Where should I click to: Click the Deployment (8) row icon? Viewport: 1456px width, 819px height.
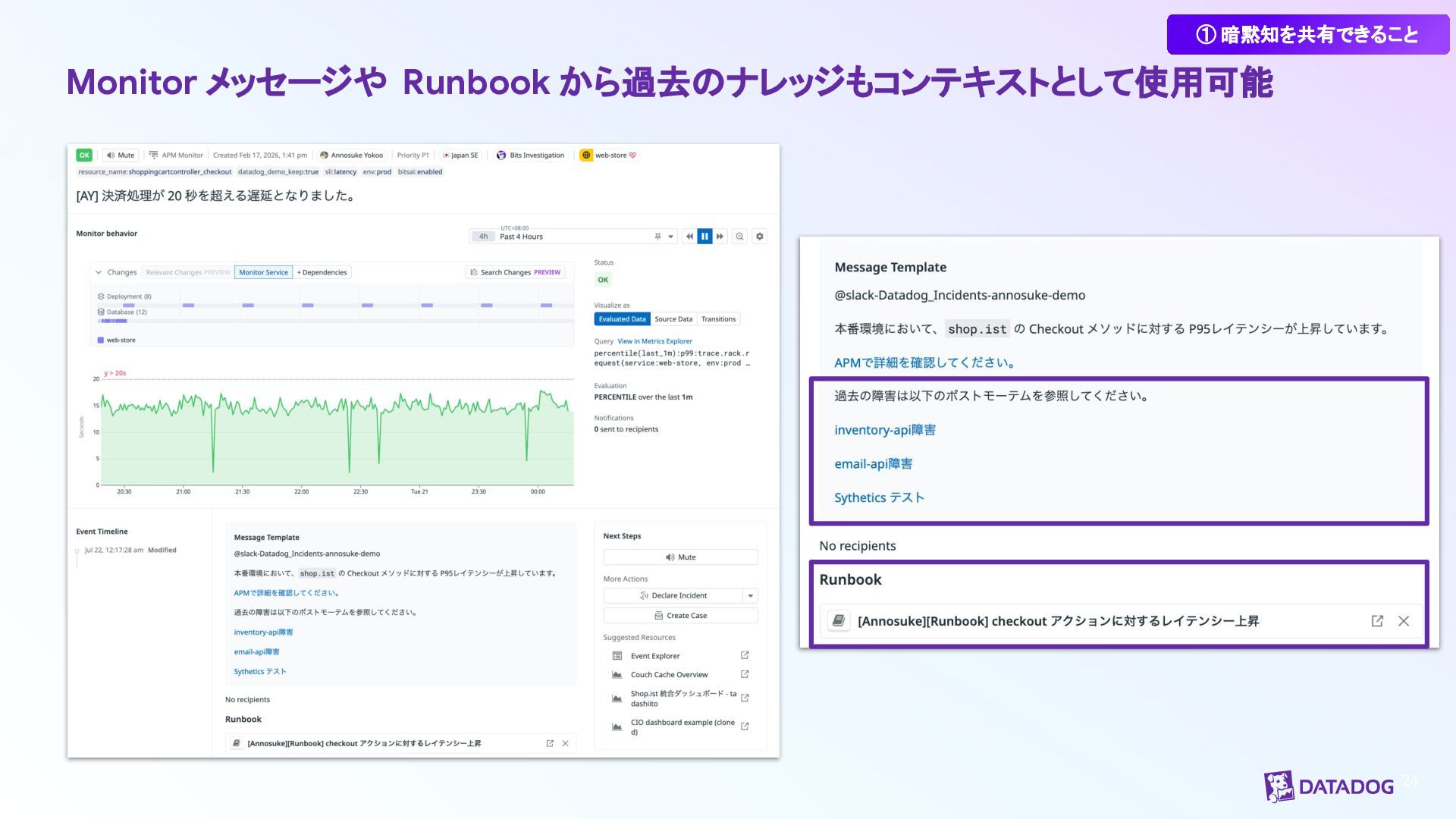coord(101,297)
